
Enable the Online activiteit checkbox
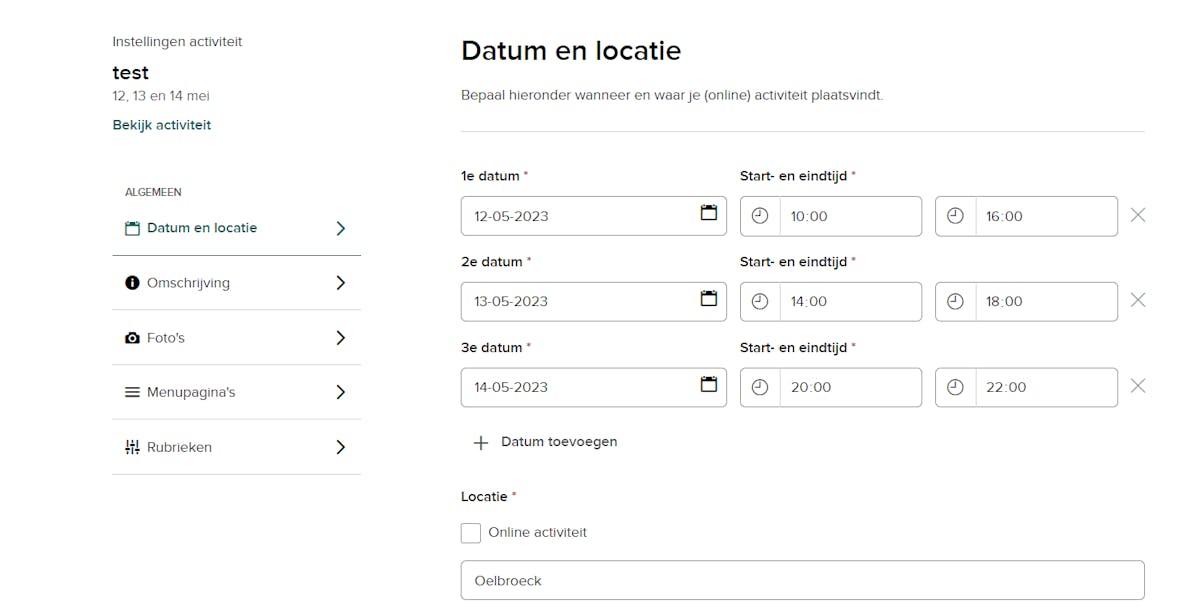pyautogui.click(x=471, y=533)
